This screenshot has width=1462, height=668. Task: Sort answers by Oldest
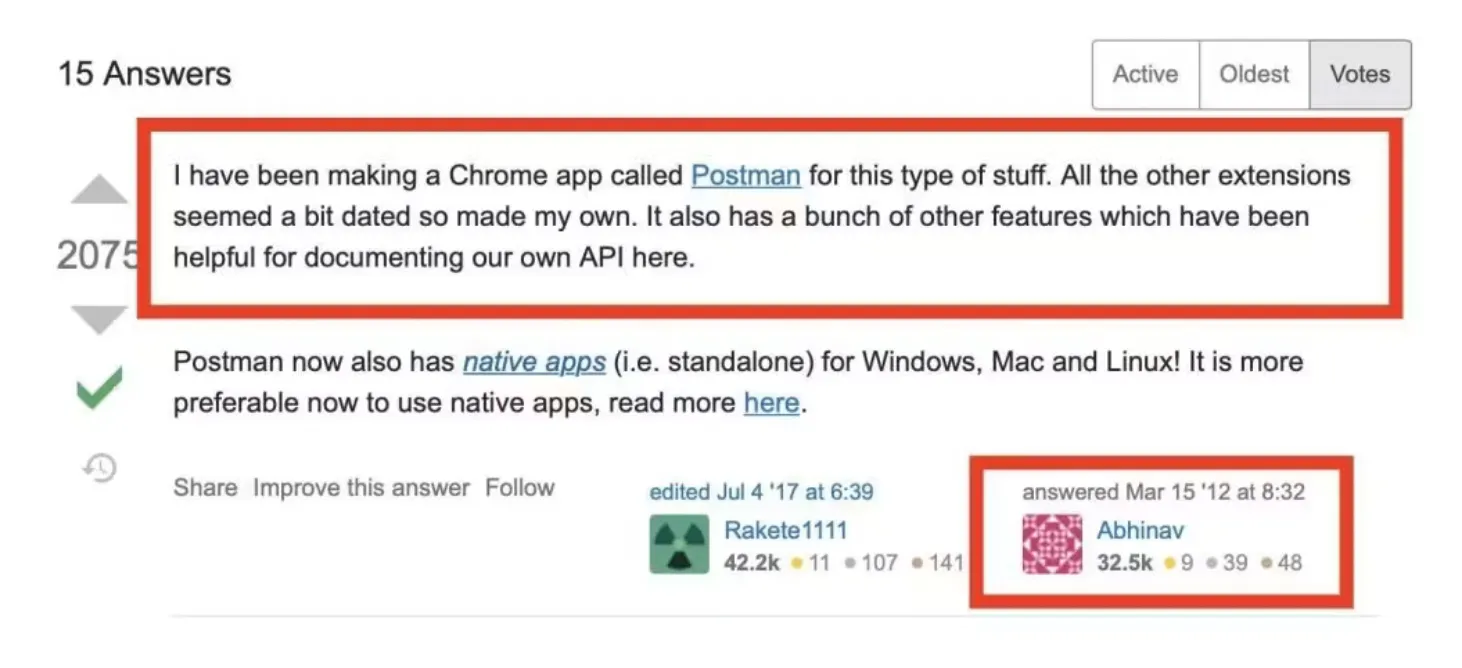click(1254, 74)
